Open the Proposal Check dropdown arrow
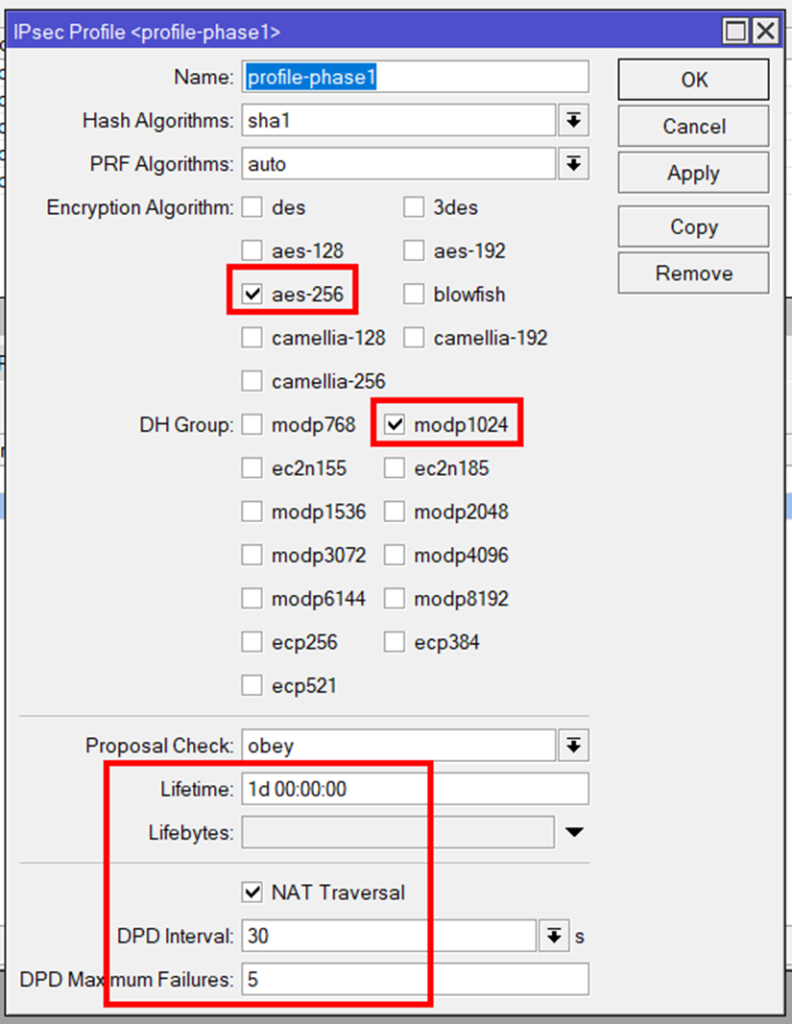 click(x=574, y=746)
